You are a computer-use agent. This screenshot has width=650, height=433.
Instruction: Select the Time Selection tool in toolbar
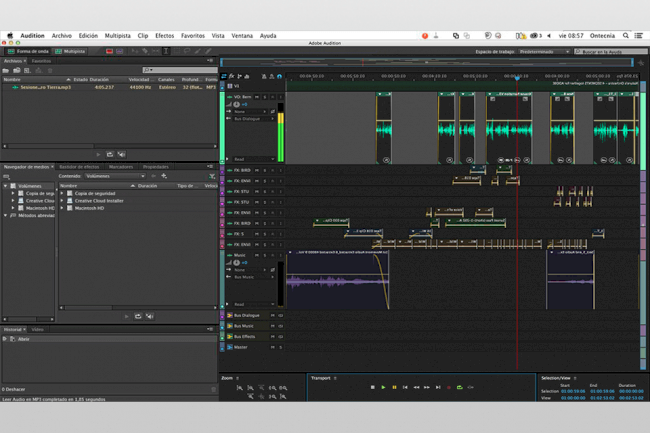[x=167, y=51]
